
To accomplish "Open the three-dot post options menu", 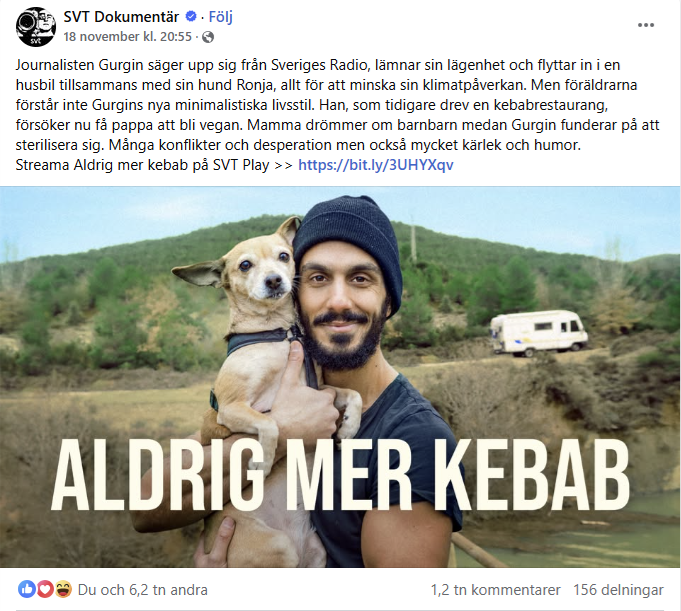I will click(646, 25).
